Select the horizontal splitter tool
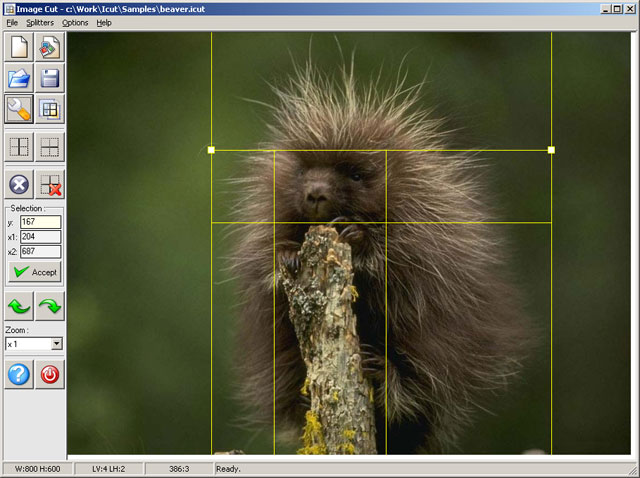 50,147
